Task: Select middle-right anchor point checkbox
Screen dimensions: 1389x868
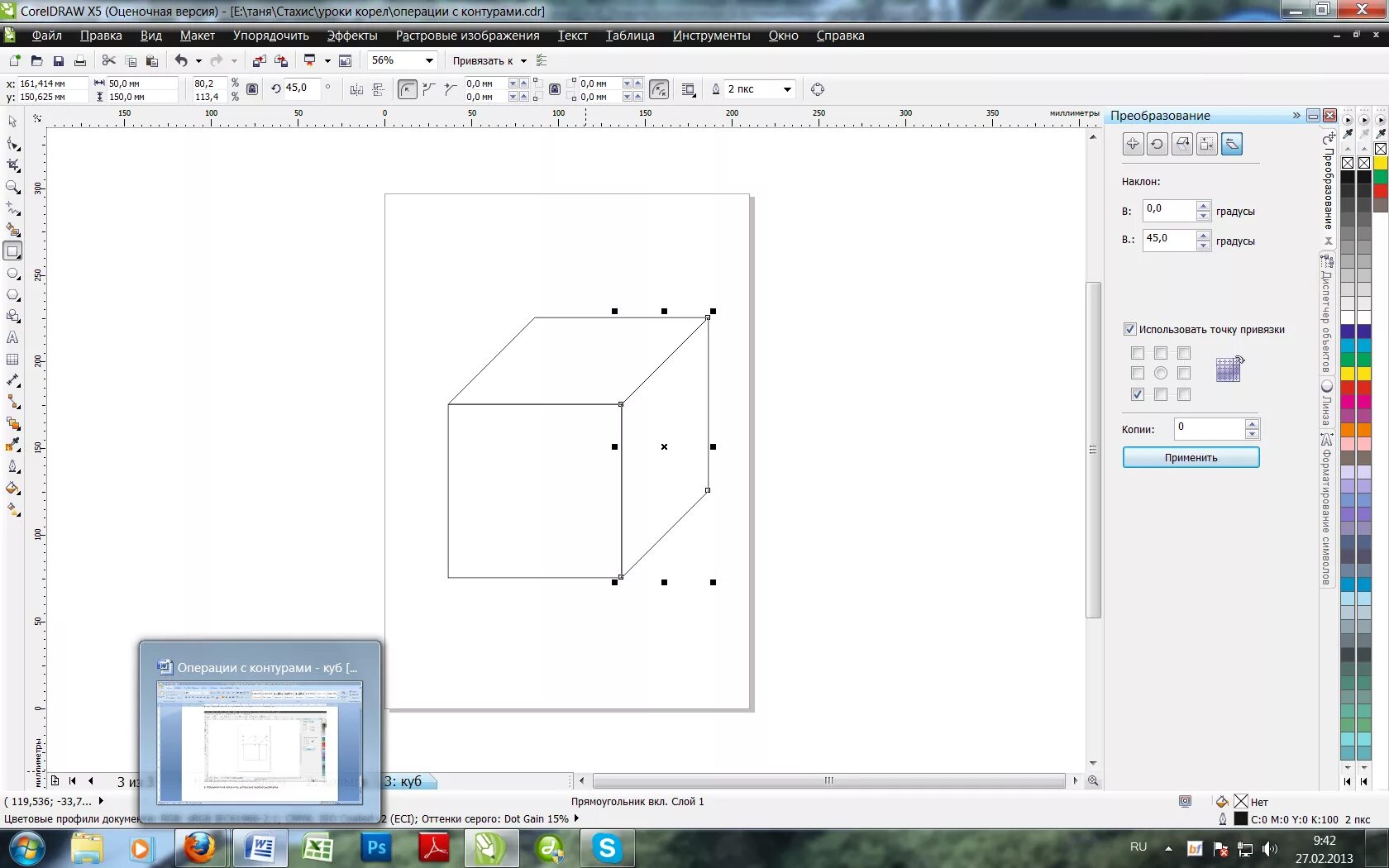Action: coord(1184,373)
